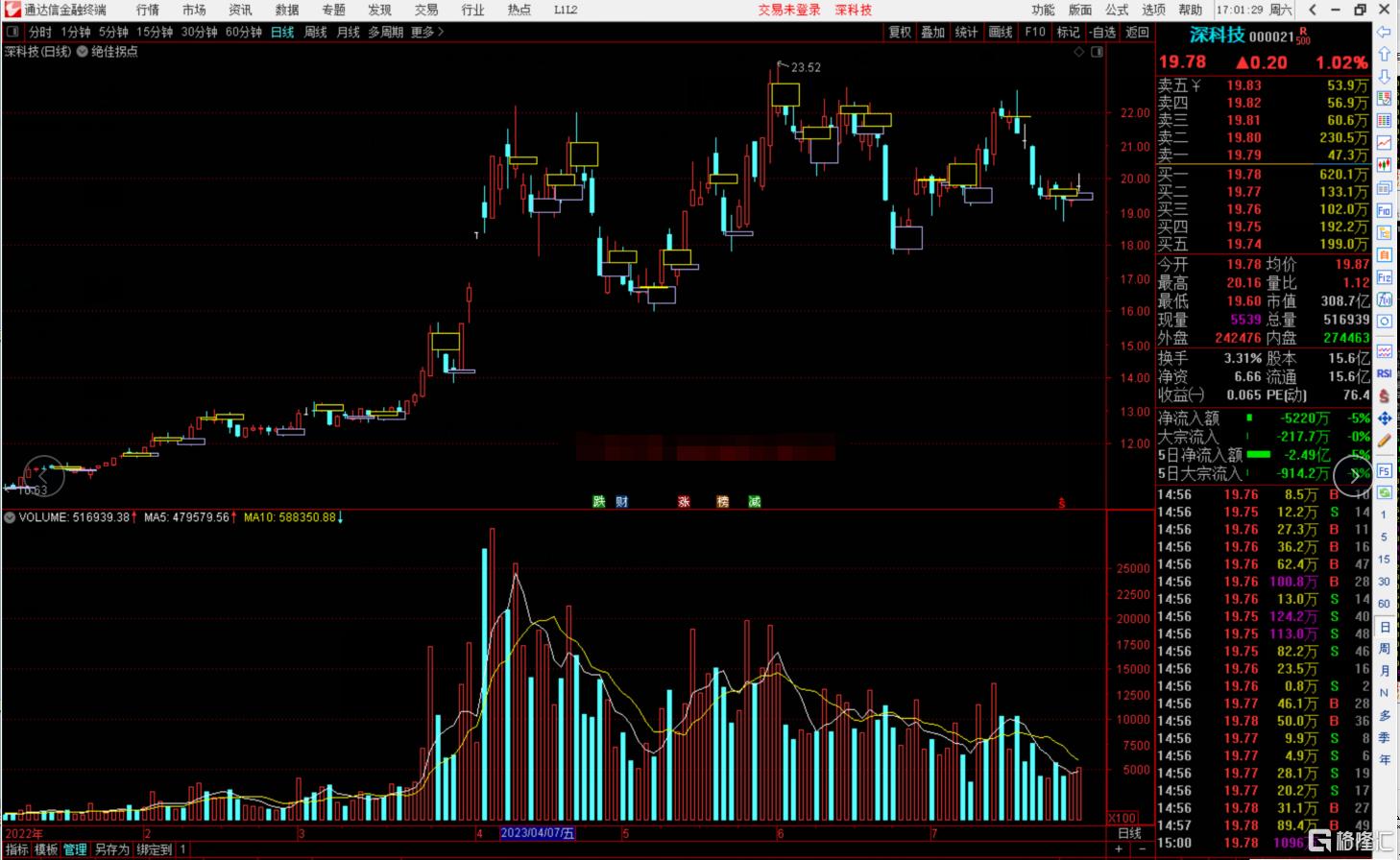The image size is (1400, 860).
Task: Switch to the 指标 tab at bottom
Action: click(x=16, y=849)
